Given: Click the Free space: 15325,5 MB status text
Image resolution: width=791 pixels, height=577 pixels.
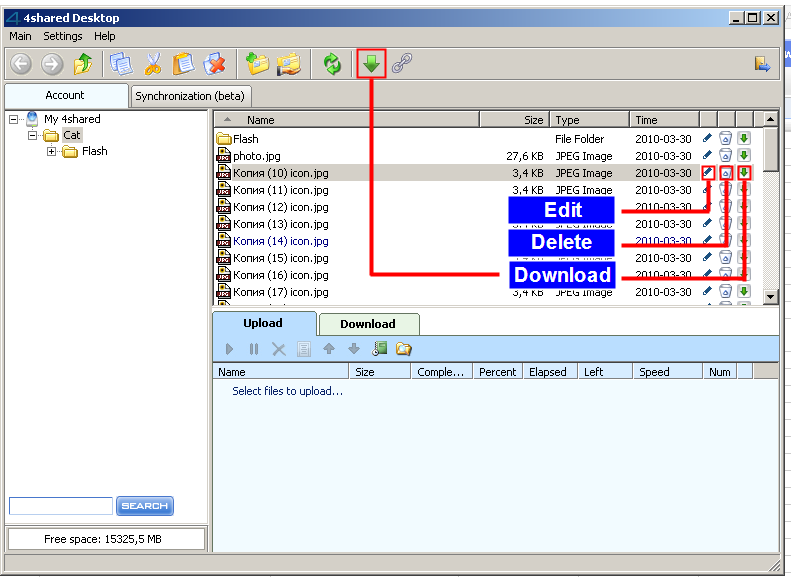Looking at the screenshot, I should [x=103, y=539].
